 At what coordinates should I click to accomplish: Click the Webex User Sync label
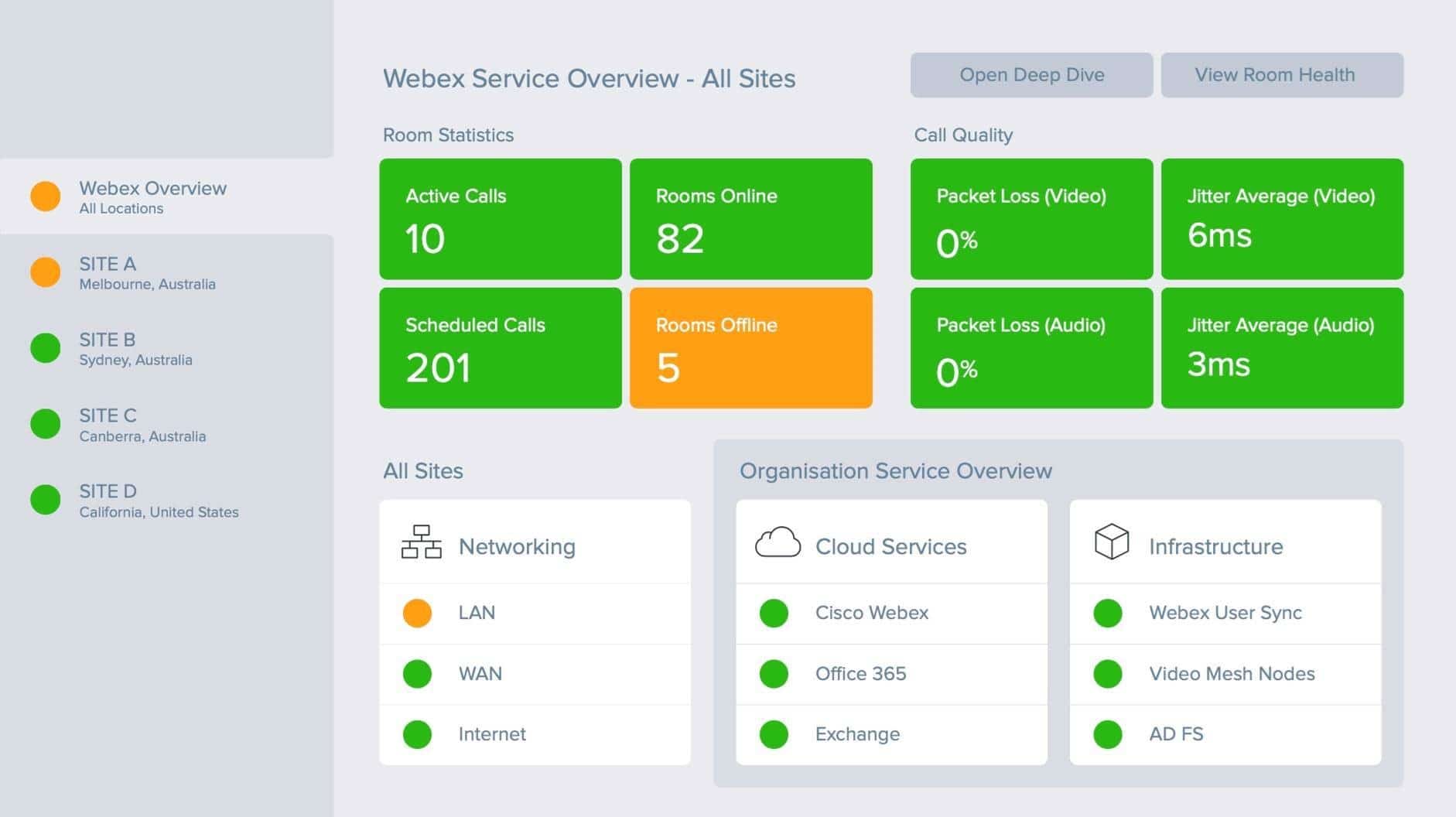coord(1225,613)
